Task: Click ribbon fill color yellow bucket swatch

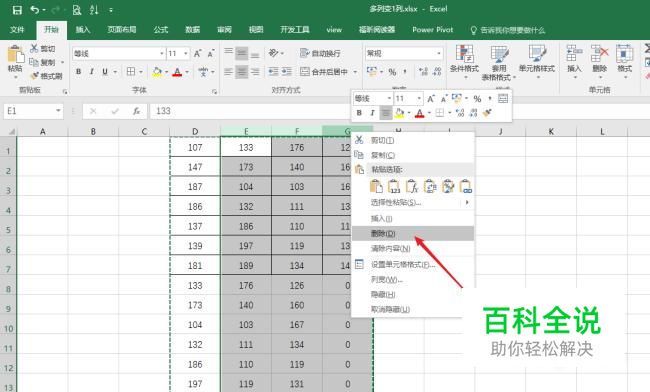Action: [x=157, y=72]
